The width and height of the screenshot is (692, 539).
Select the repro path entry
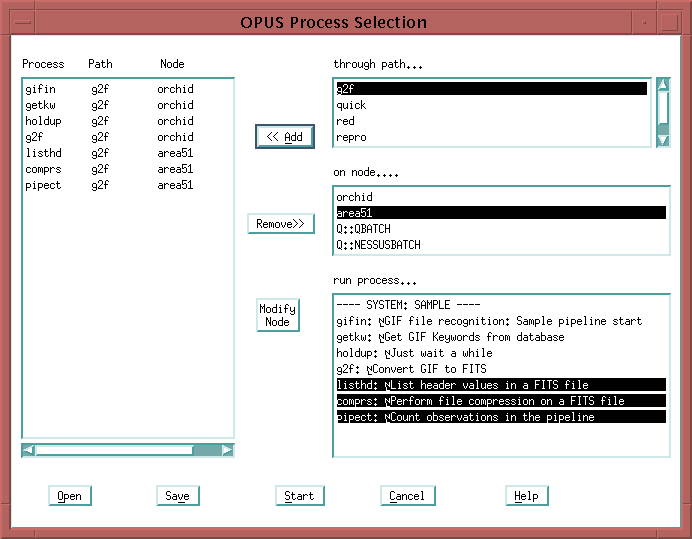352,137
